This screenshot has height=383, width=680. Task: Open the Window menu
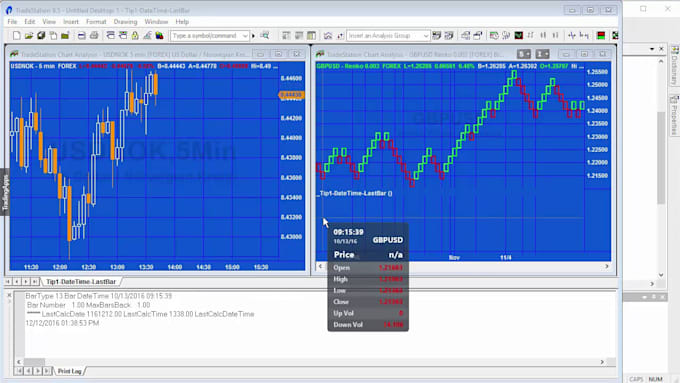click(156, 22)
